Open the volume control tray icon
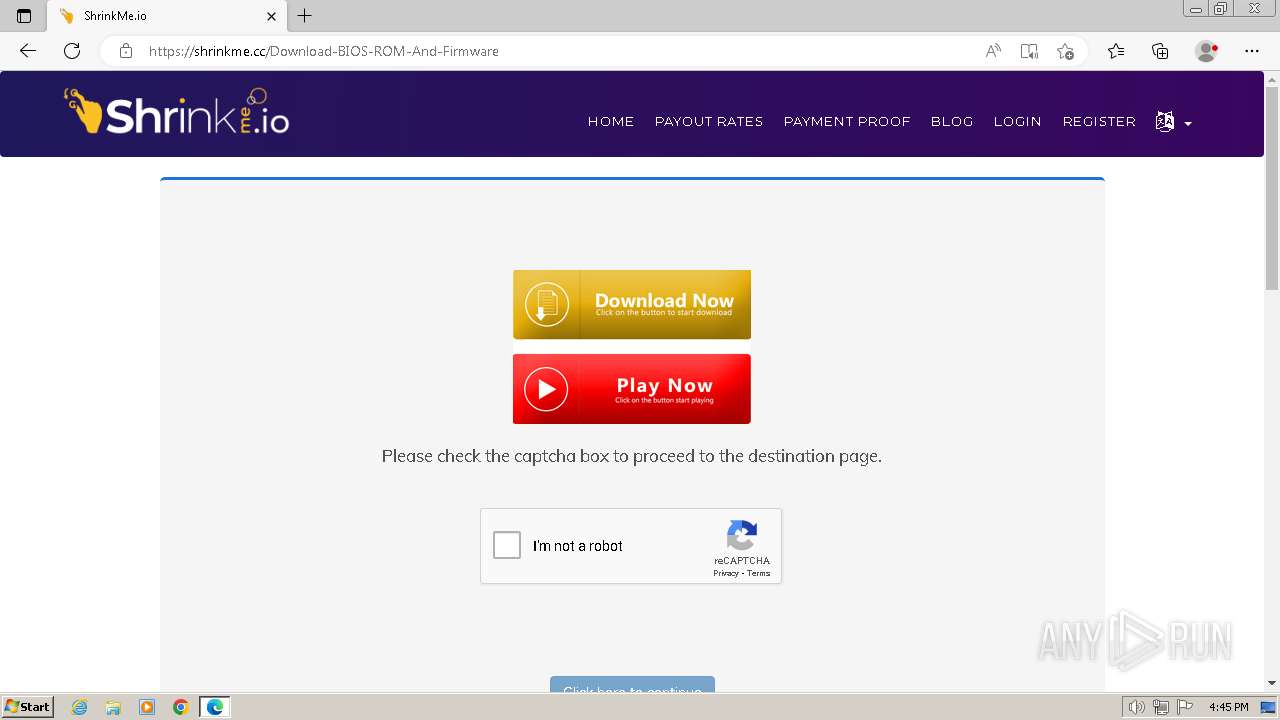The width and height of the screenshot is (1280, 720). coord(1137,707)
